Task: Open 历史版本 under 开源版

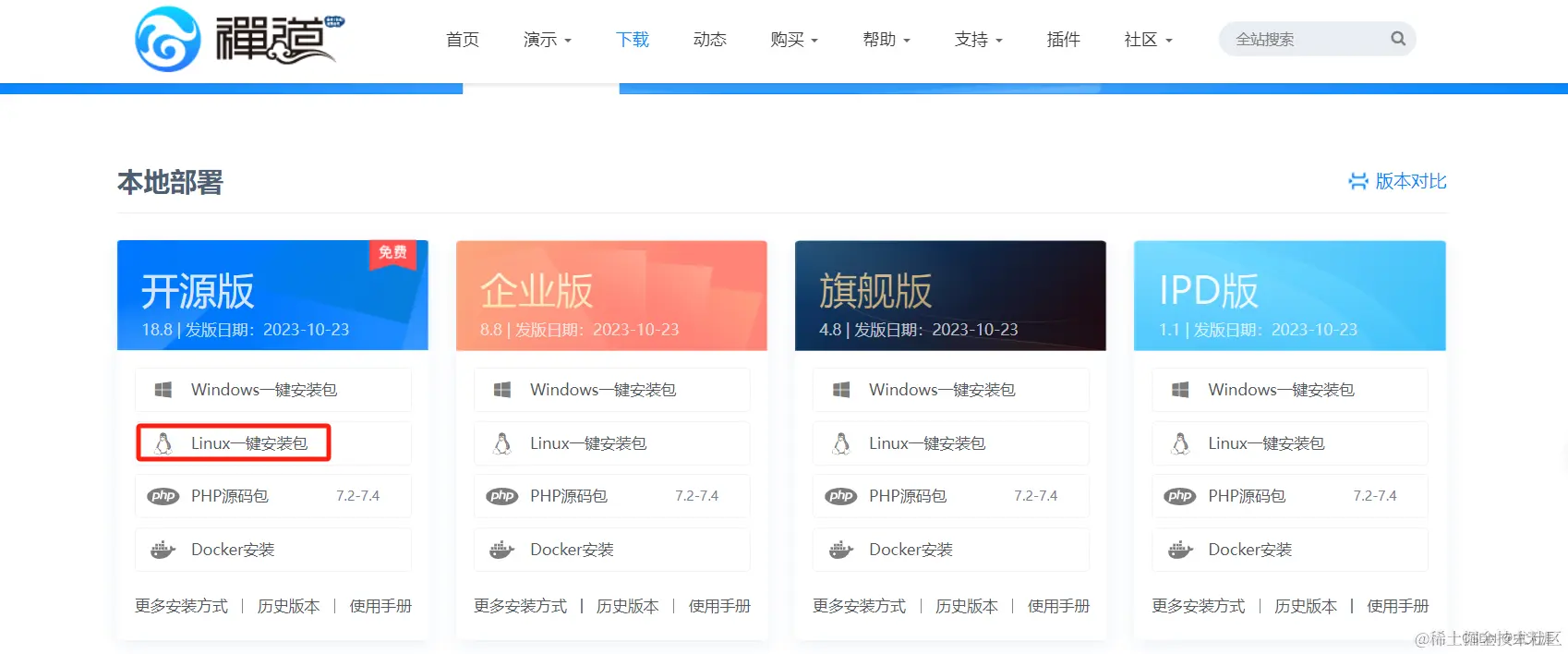Action: [x=288, y=606]
